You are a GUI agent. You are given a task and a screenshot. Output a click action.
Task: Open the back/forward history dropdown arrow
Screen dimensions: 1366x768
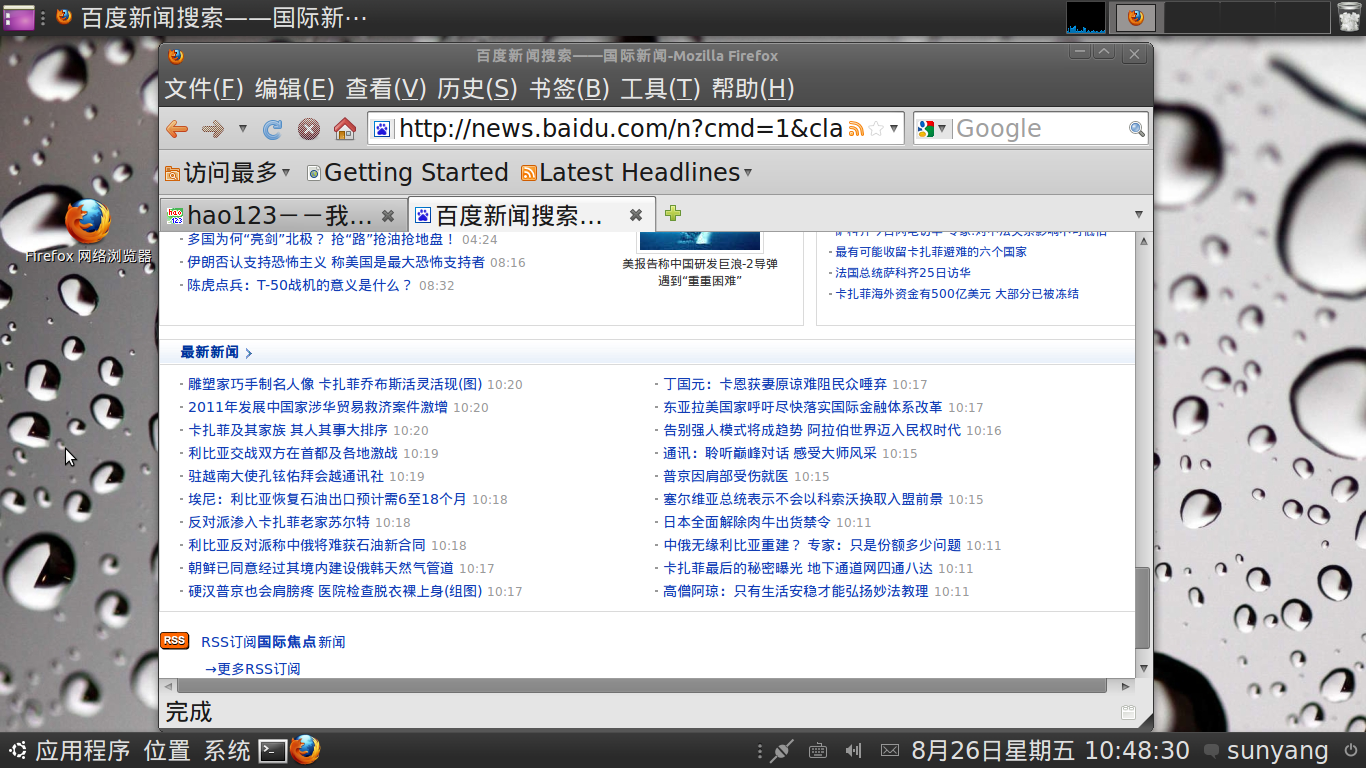click(242, 129)
